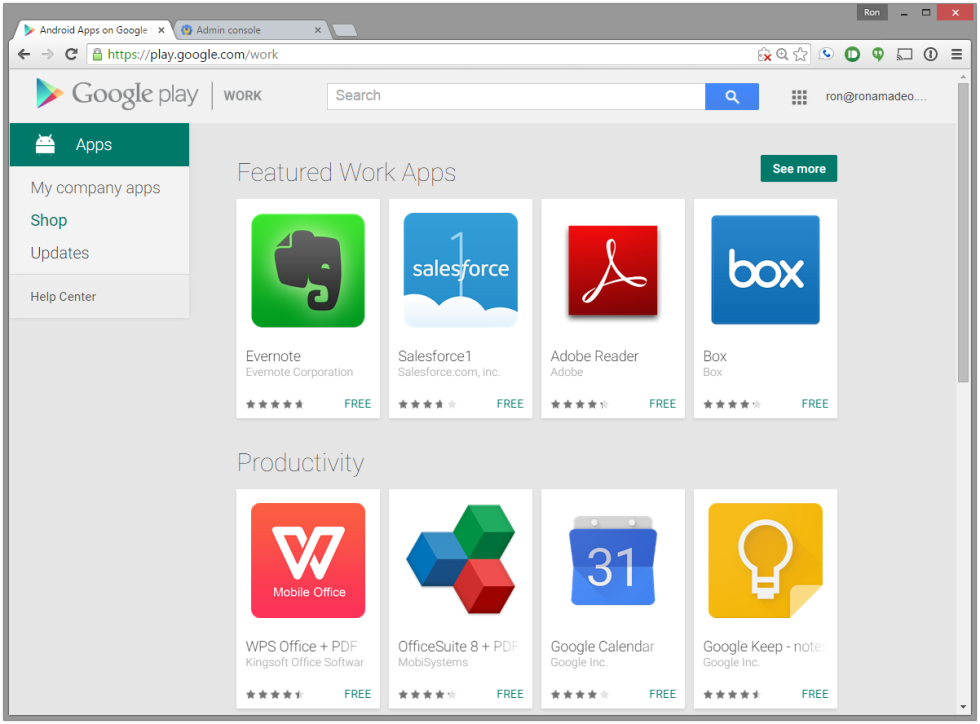Click the Box app icon
Viewport: 980px width, 724px height.
(x=765, y=269)
